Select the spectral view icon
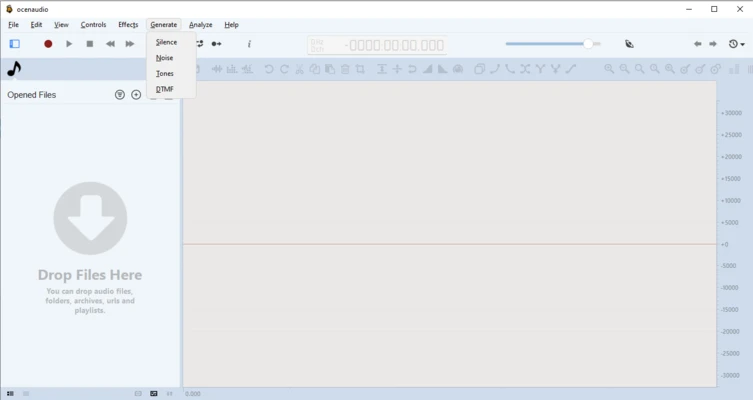753x400 pixels. pyautogui.click(x=232, y=69)
